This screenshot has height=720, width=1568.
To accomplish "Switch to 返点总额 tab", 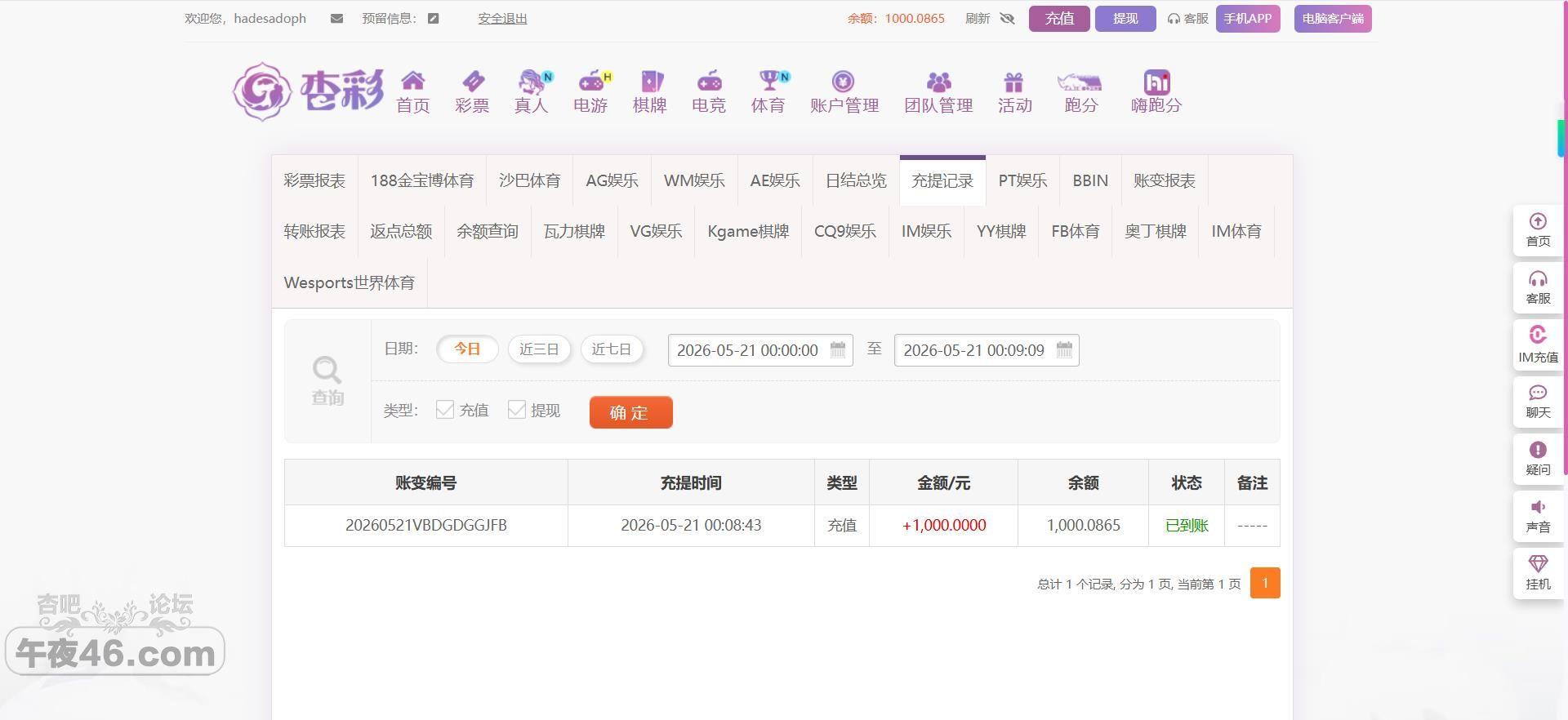I will (x=401, y=231).
